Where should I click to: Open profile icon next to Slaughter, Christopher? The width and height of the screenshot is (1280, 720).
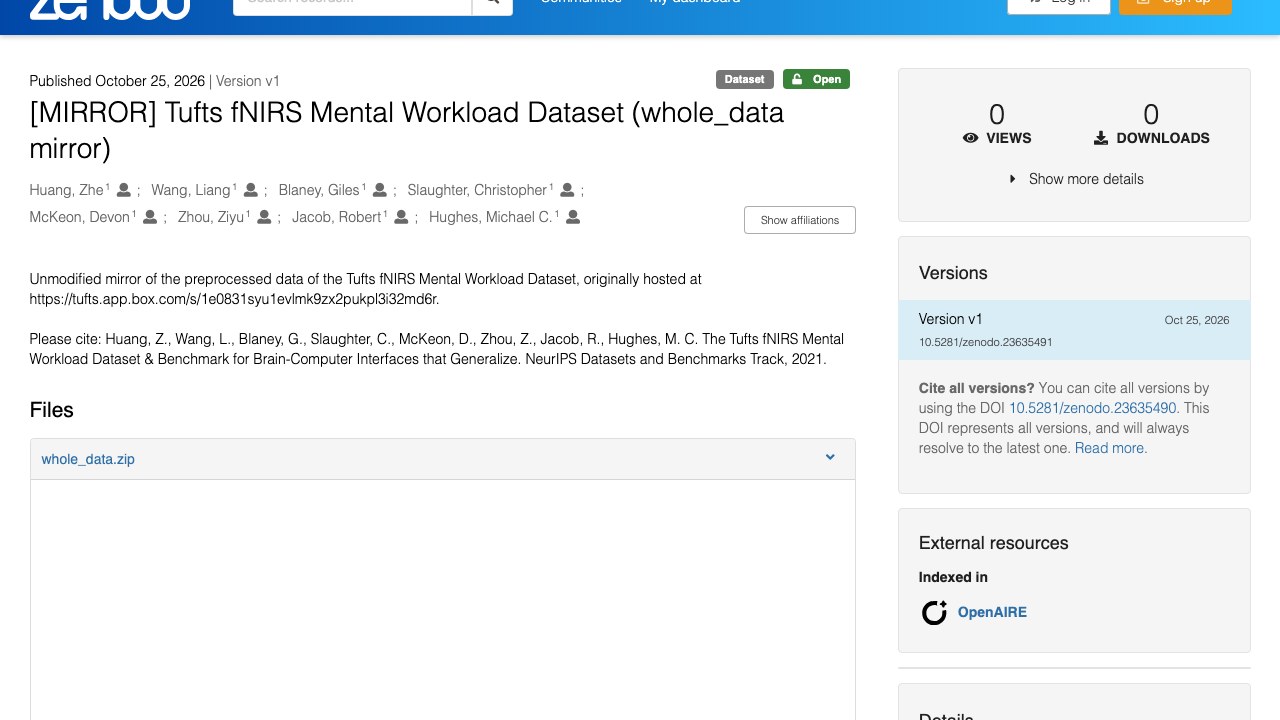click(x=567, y=190)
